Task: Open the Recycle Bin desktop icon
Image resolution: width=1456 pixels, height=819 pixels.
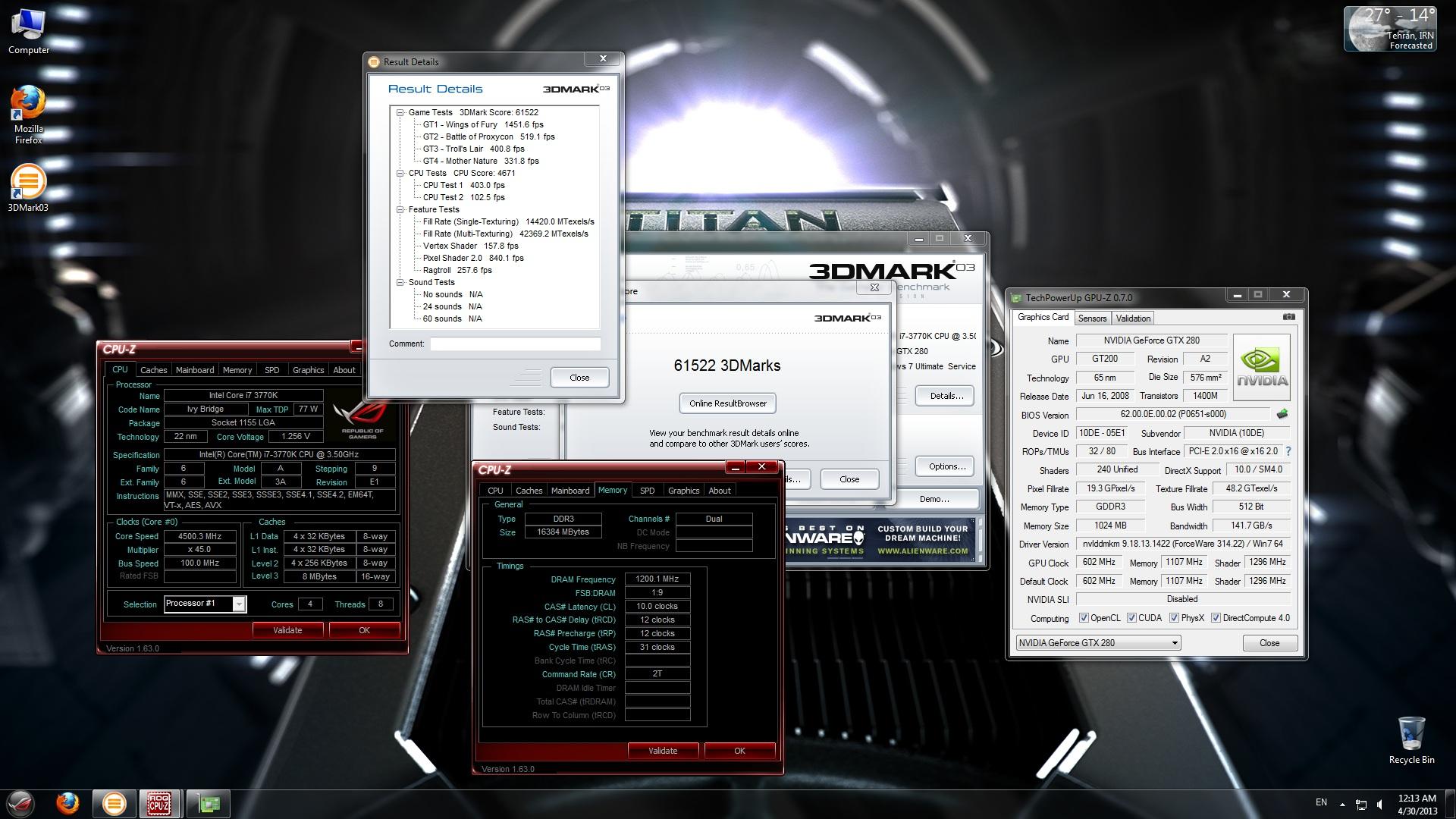Action: pyautogui.click(x=1411, y=740)
